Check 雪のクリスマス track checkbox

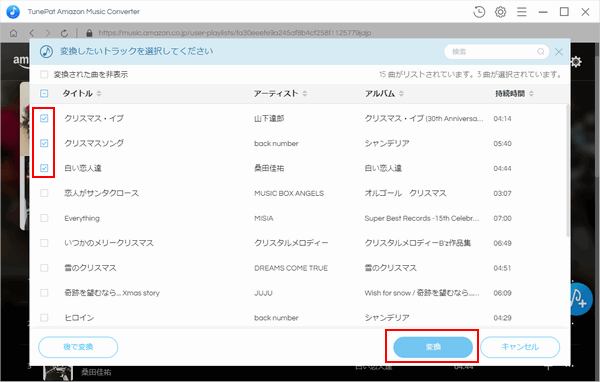[x=44, y=268]
